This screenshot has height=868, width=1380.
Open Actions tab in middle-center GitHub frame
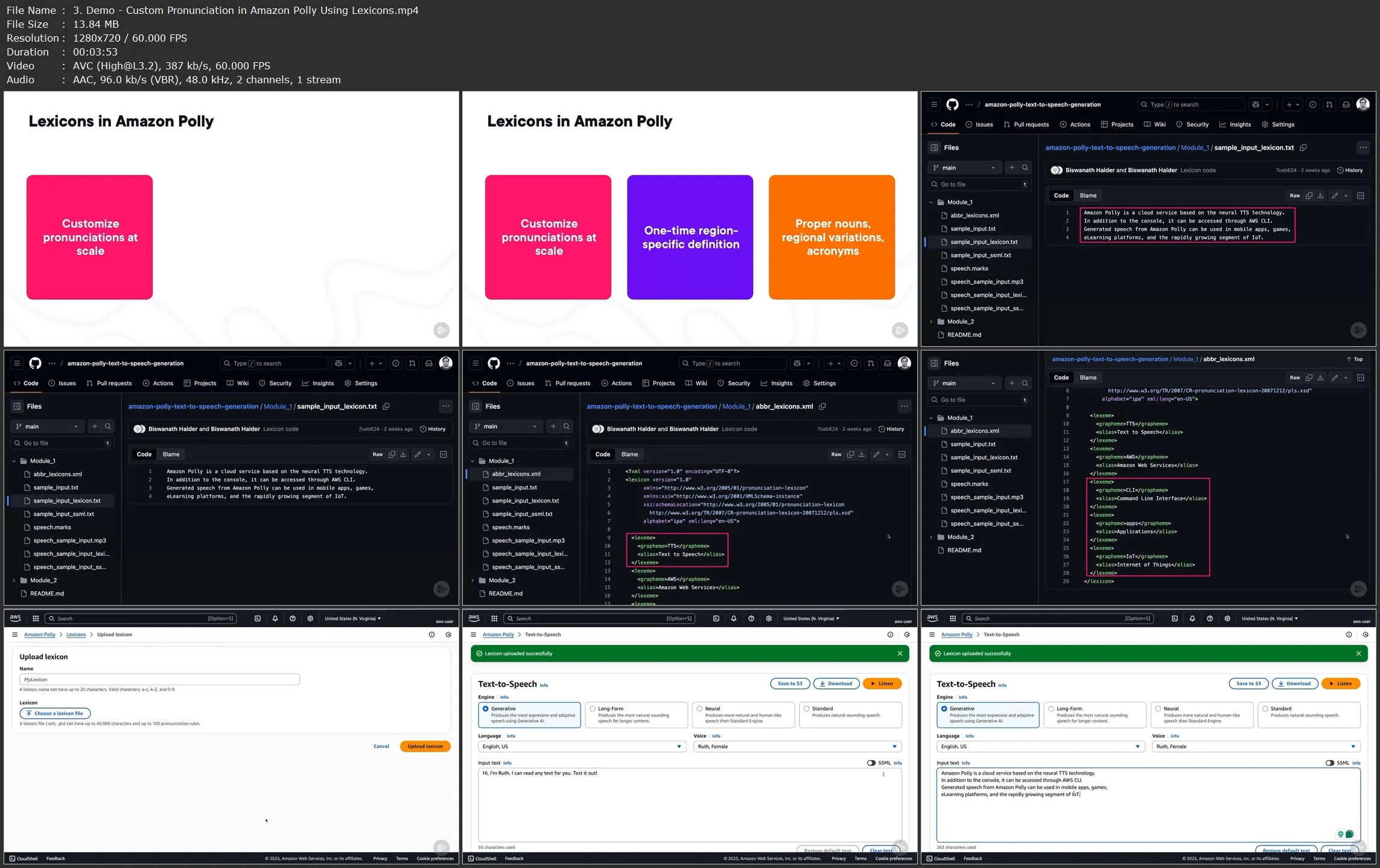pyautogui.click(x=617, y=383)
